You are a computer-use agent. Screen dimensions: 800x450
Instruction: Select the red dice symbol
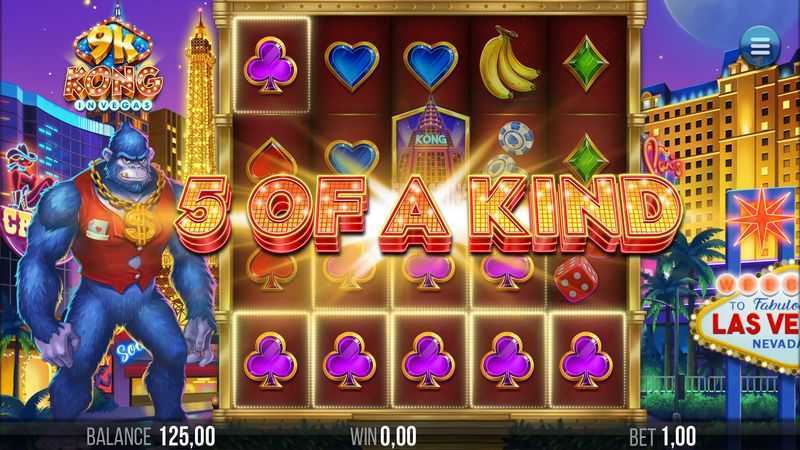coord(575,279)
